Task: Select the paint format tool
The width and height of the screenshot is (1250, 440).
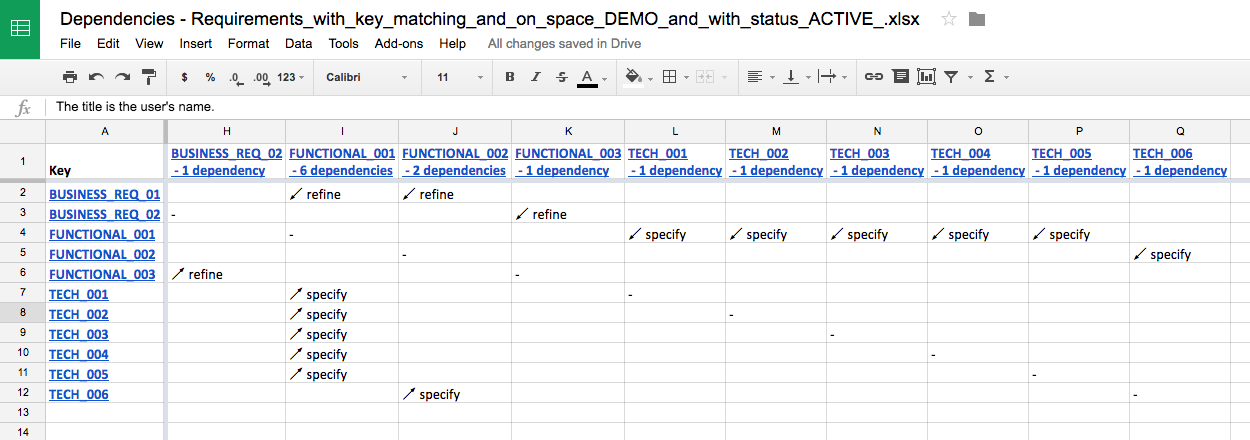Action: pyautogui.click(x=149, y=77)
